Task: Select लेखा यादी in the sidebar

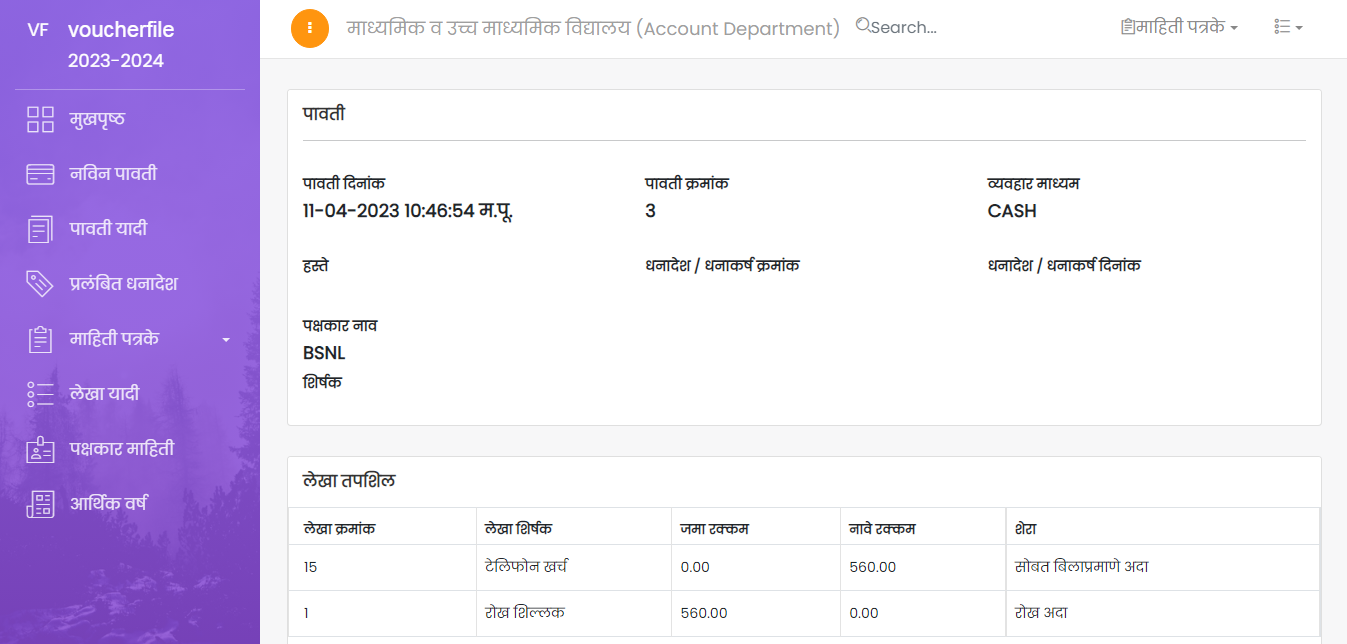Action: pyautogui.click(x=104, y=394)
